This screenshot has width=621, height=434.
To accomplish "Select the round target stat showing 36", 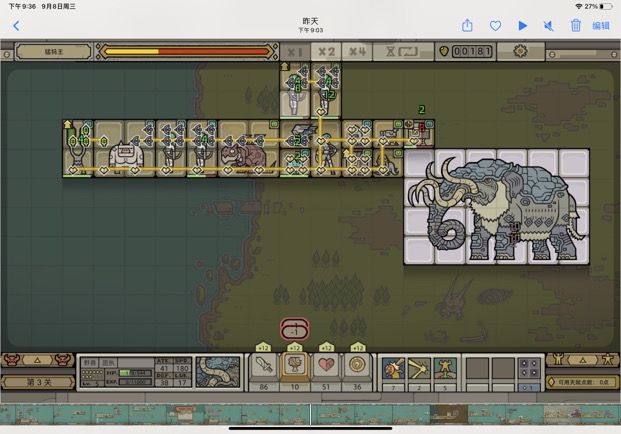I will [357, 369].
